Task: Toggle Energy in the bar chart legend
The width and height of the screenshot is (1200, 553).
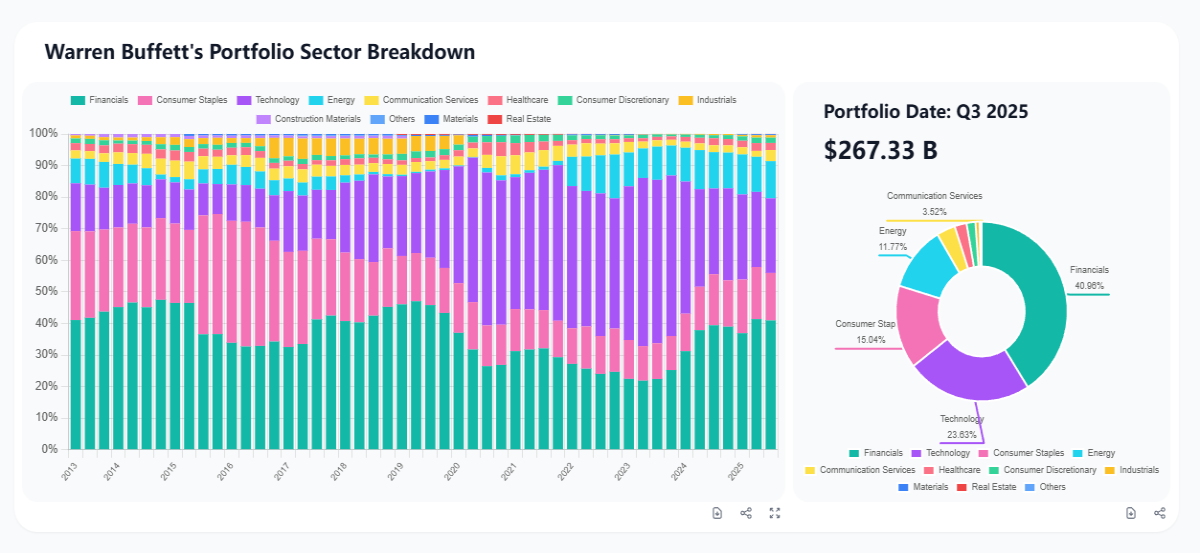Action: point(332,100)
